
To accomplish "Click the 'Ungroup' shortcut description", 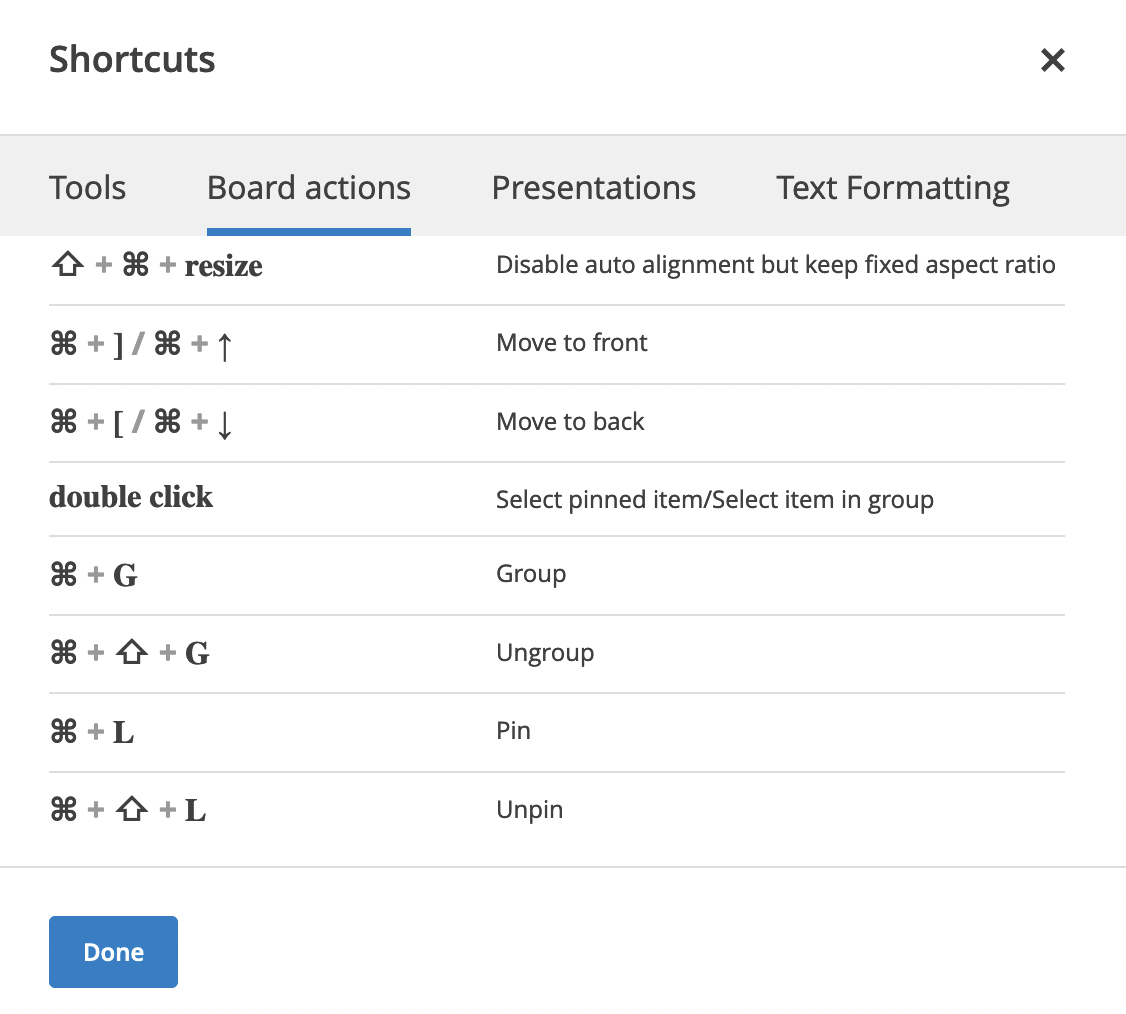I will (545, 653).
